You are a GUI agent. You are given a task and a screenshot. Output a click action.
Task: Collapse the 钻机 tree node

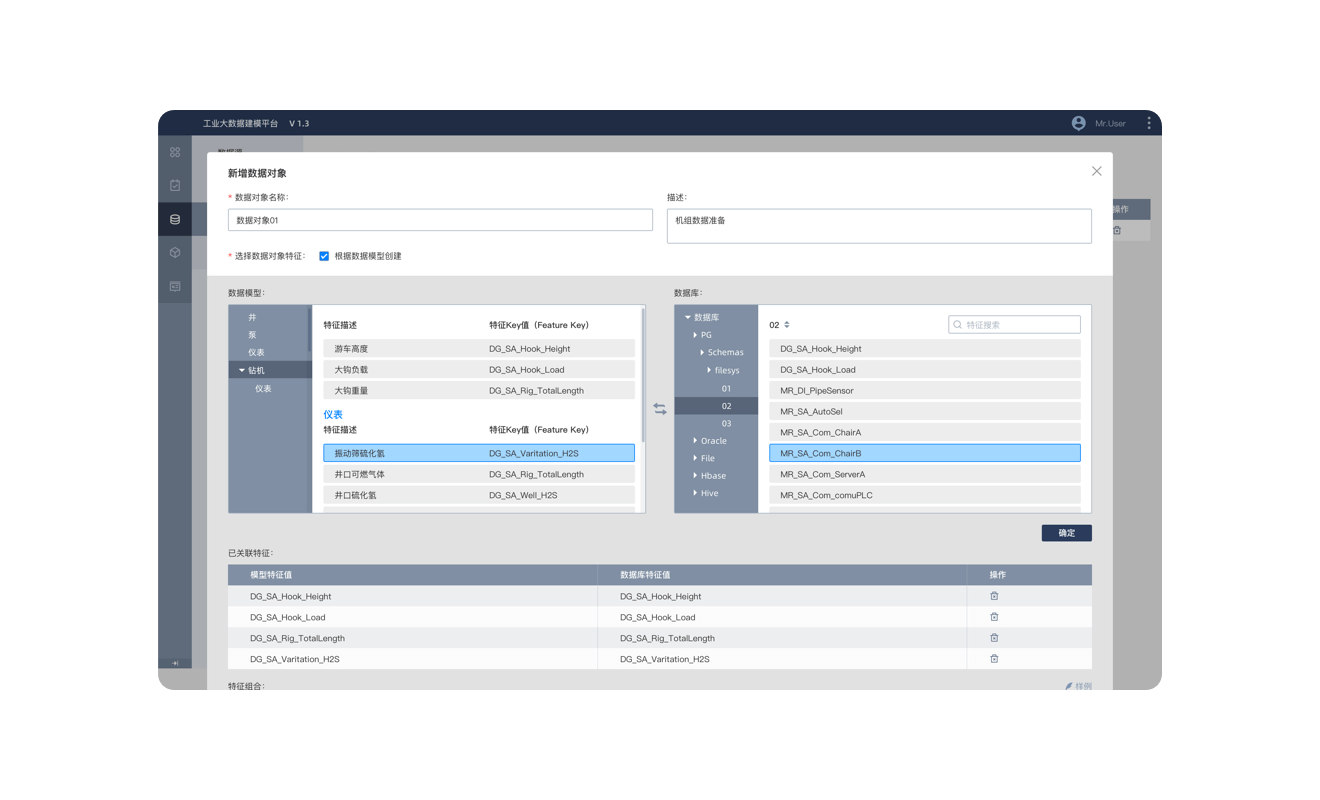pos(242,371)
